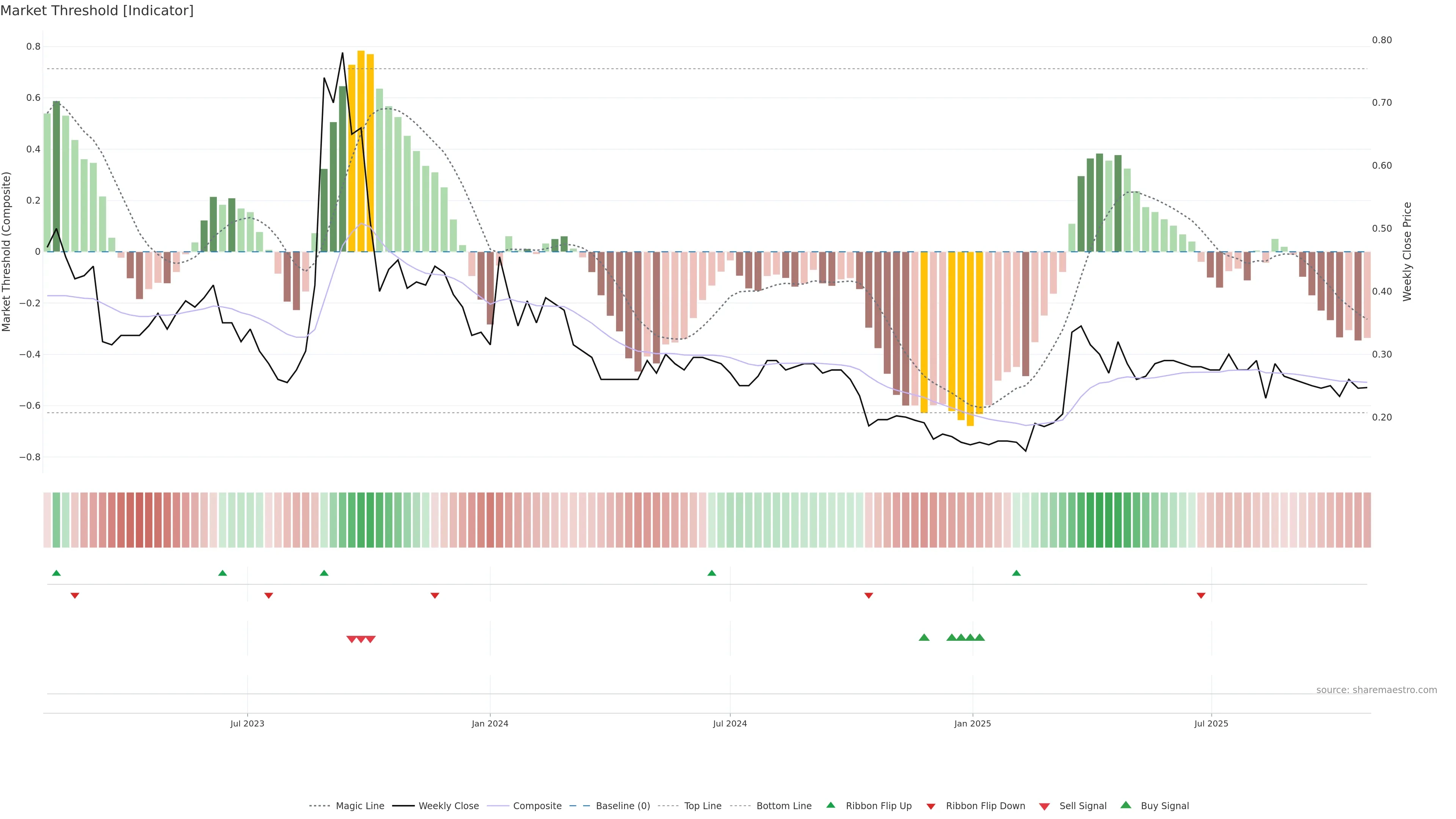The height and width of the screenshot is (819, 1456).
Task: Click the Jul 2025 x-axis label
Action: point(1211,723)
